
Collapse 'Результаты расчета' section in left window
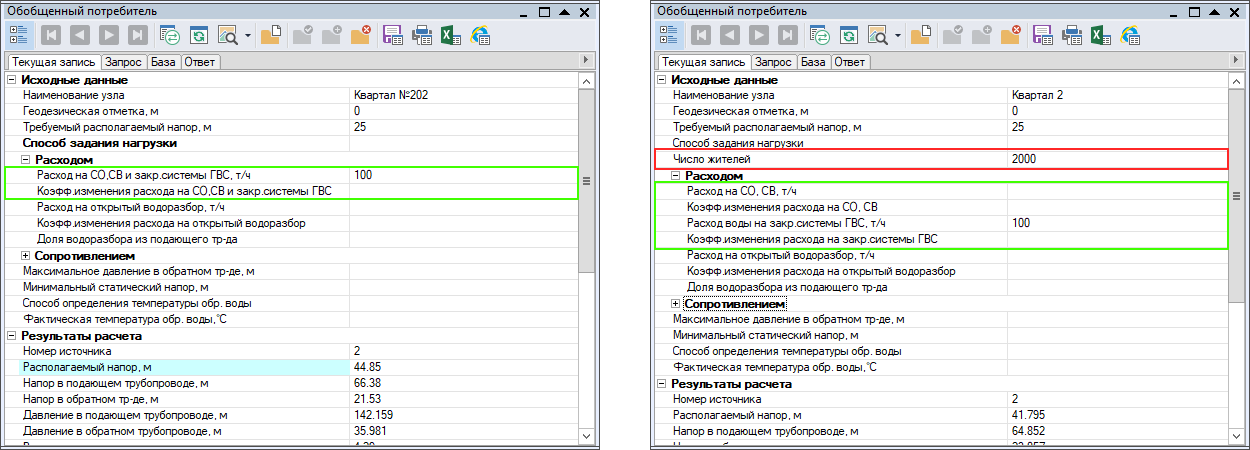click(x=12, y=336)
